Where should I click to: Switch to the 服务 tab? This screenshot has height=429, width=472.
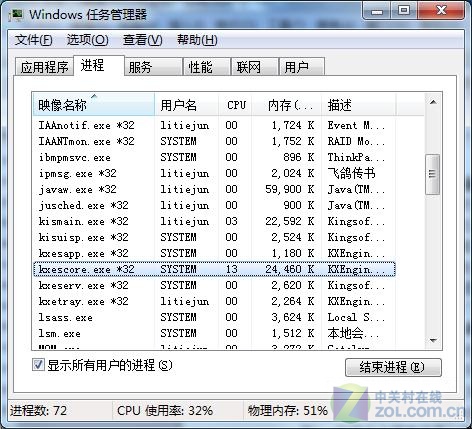154,67
